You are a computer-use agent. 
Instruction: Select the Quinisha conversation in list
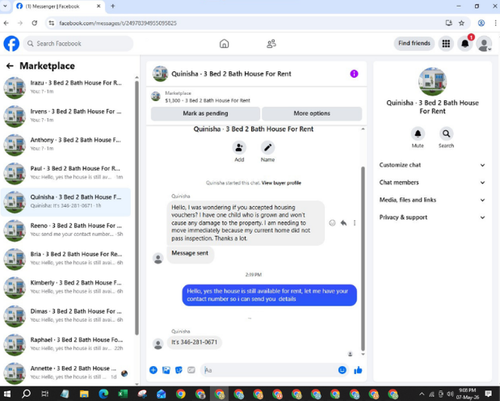point(66,202)
